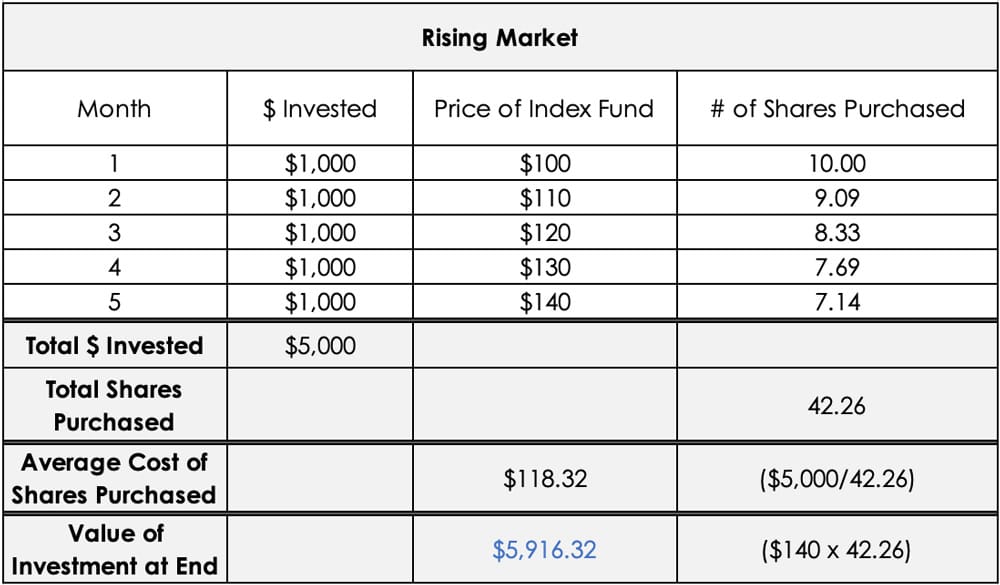Click the Total Shares Purchased label

(x=114, y=405)
